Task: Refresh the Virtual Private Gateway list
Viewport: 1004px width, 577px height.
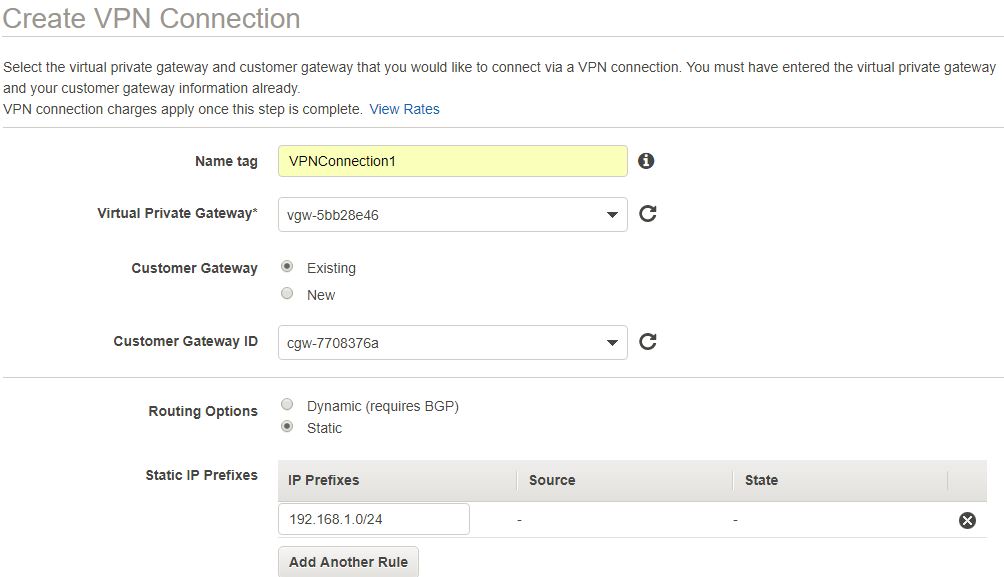Action: (647, 213)
